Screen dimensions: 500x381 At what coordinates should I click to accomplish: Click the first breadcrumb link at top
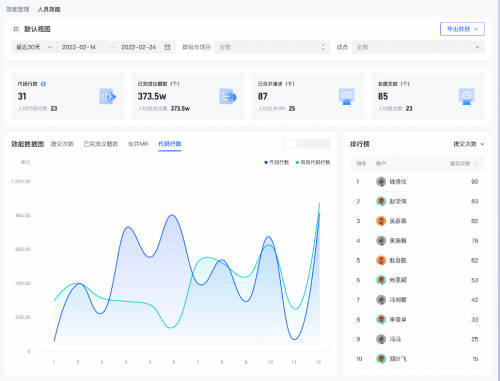tap(18, 9)
